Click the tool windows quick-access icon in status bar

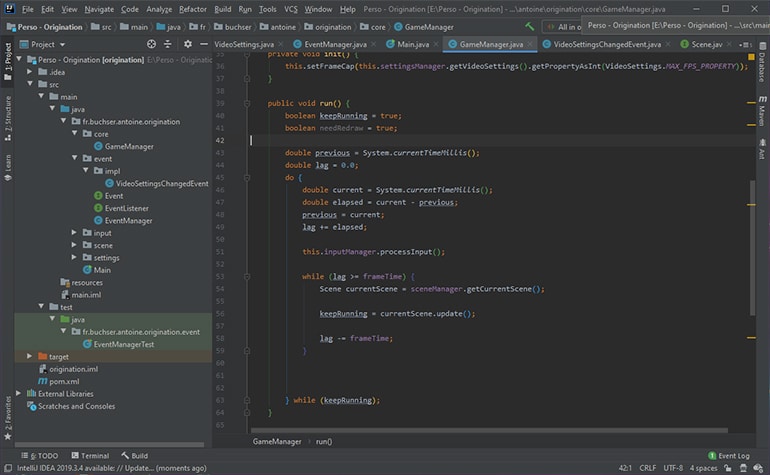[x=8, y=468]
